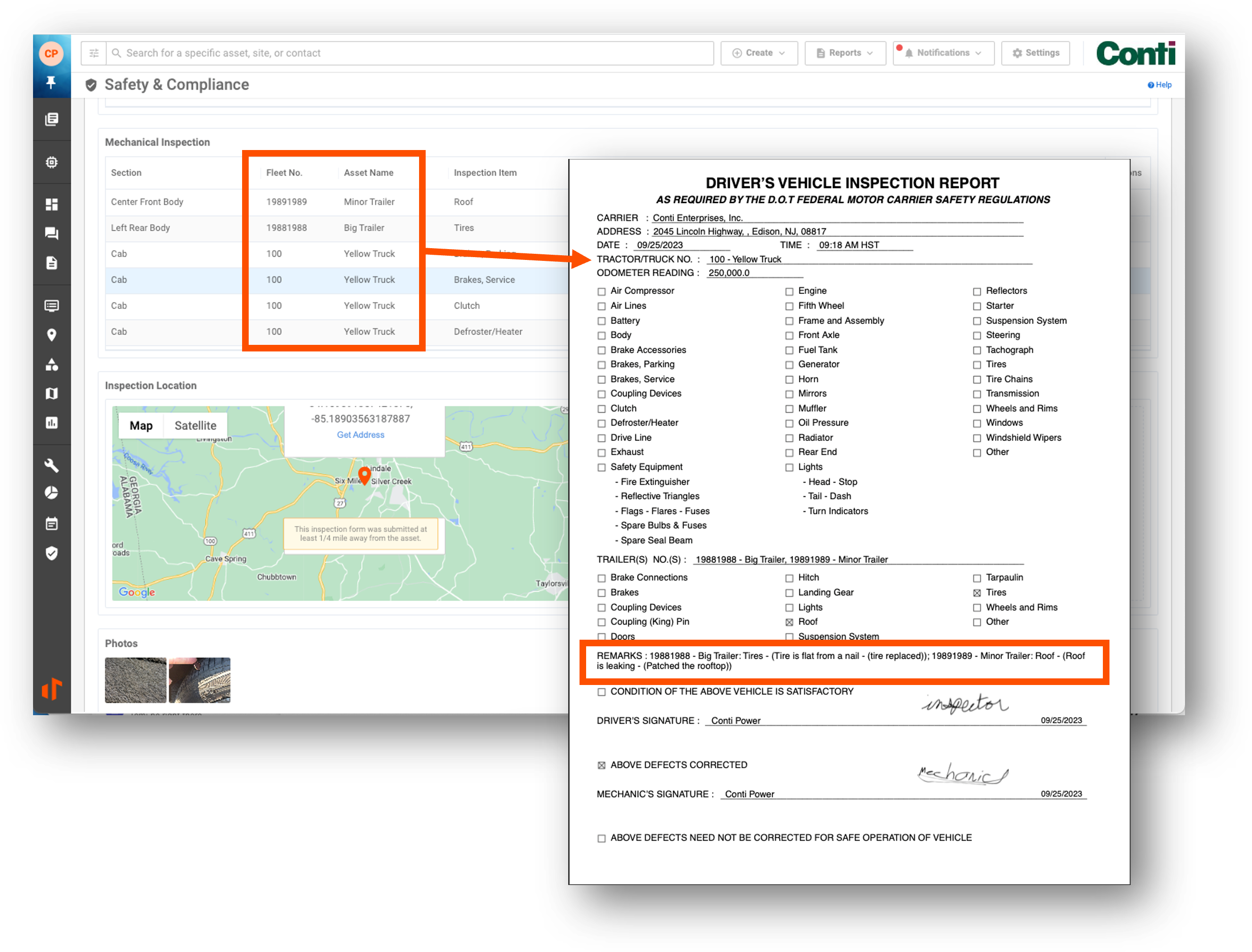
Task: Sort by Inspection Item column header
Action: pyautogui.click(x=485, y=172)
